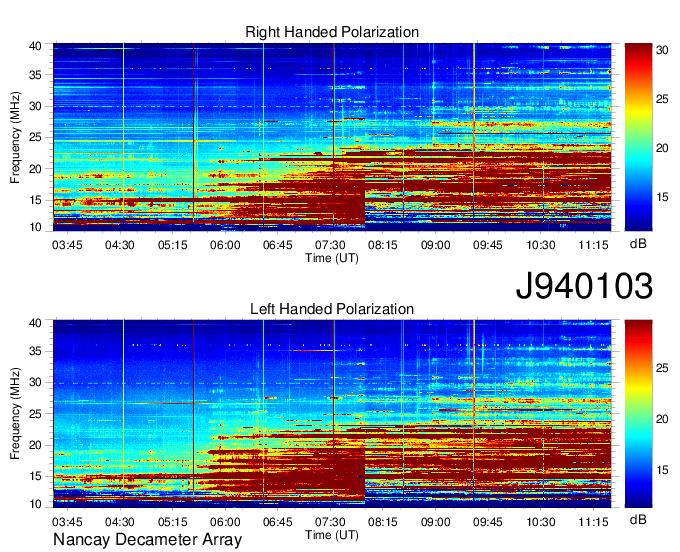This screenshot has width=680, height=552.
Task: Click the Right Handed polarization spectrogram
Action: point(332,137)
